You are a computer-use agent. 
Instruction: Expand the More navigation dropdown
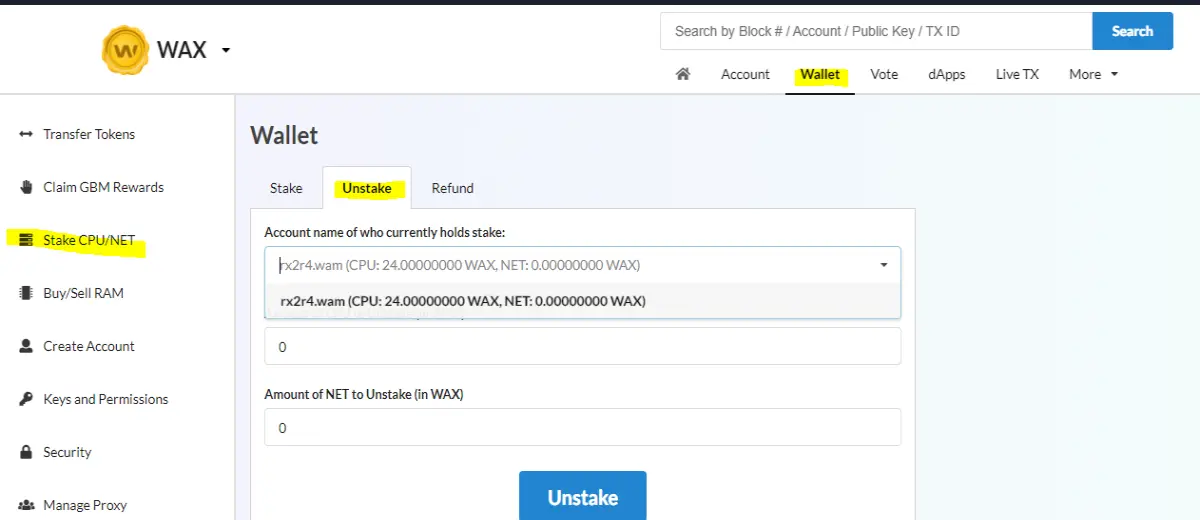click(1093, 74)
